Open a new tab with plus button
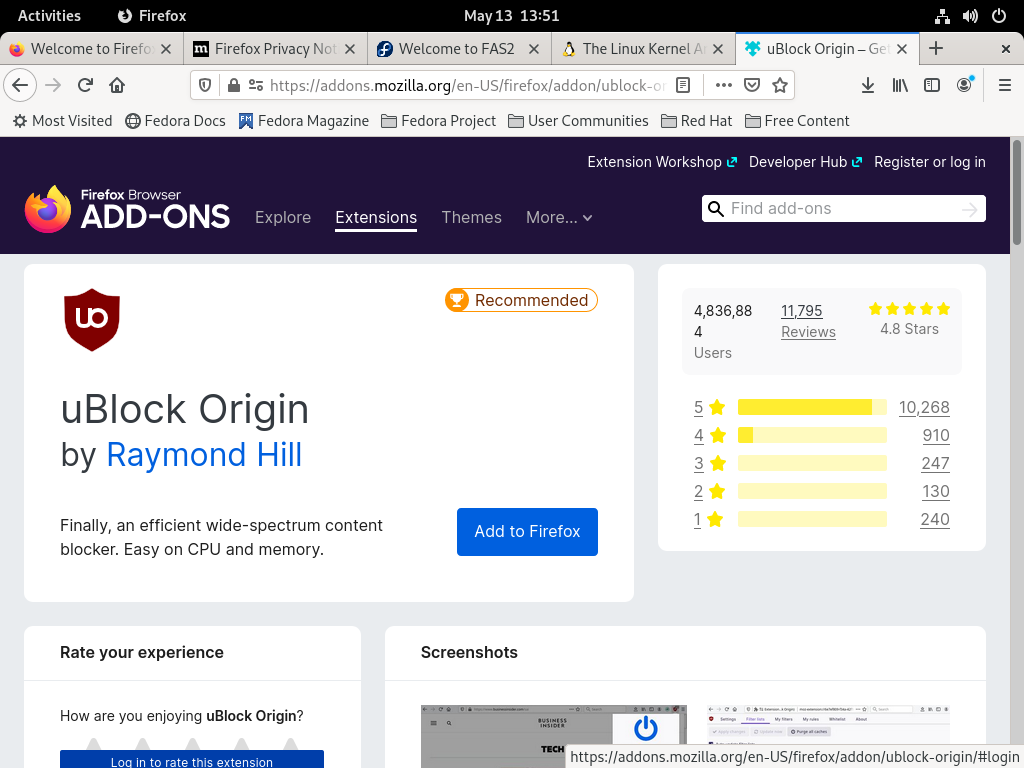The width and height of the screenshot is (1024, 768). 936,48
